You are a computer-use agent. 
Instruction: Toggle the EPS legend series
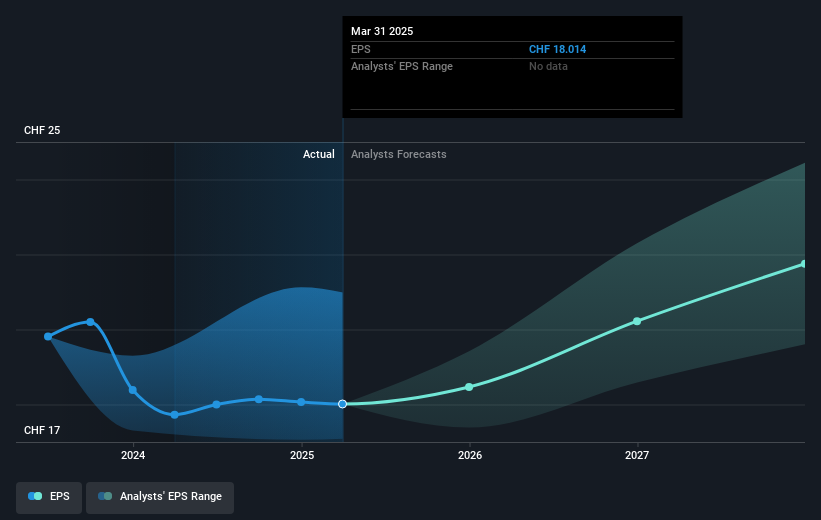49,496
